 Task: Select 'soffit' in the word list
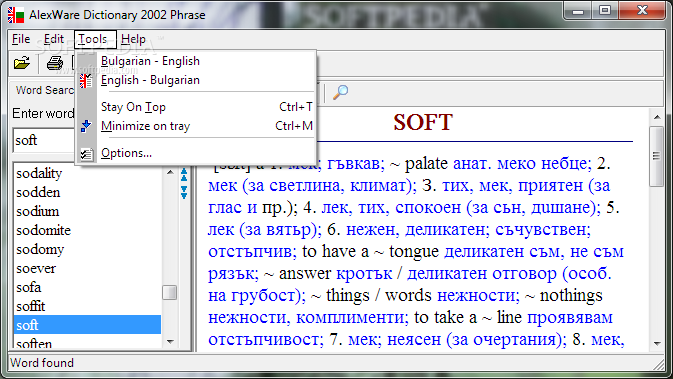click(88, 306)
